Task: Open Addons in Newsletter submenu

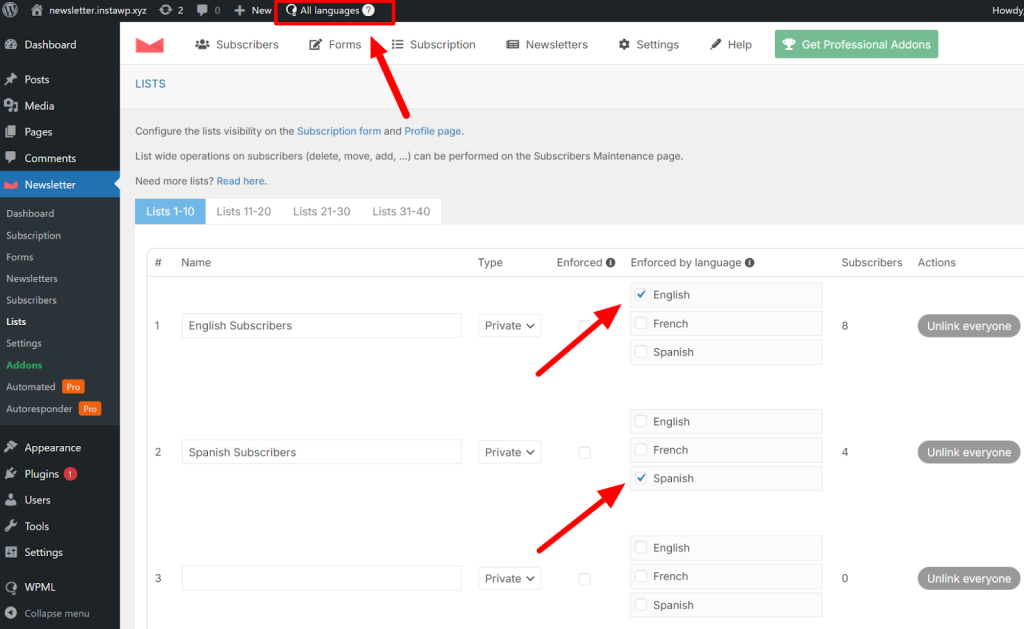Action: pos(24,365)
